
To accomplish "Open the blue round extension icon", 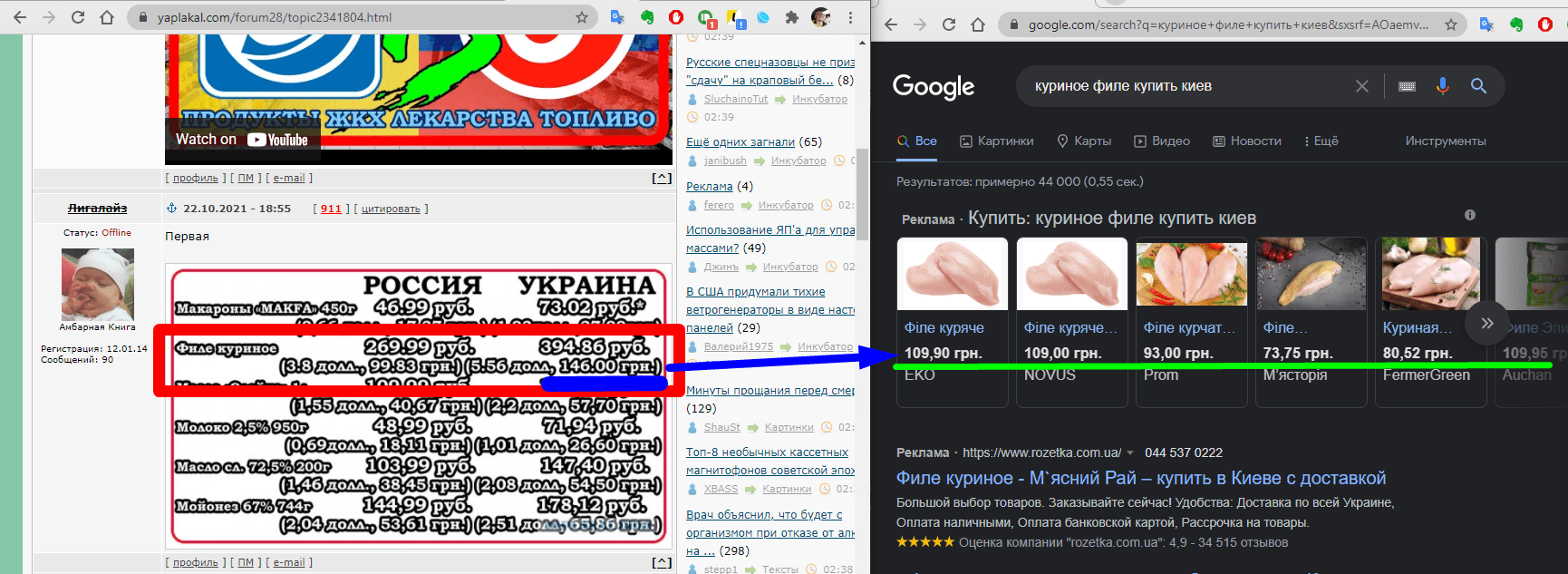I will click(763, 17).
